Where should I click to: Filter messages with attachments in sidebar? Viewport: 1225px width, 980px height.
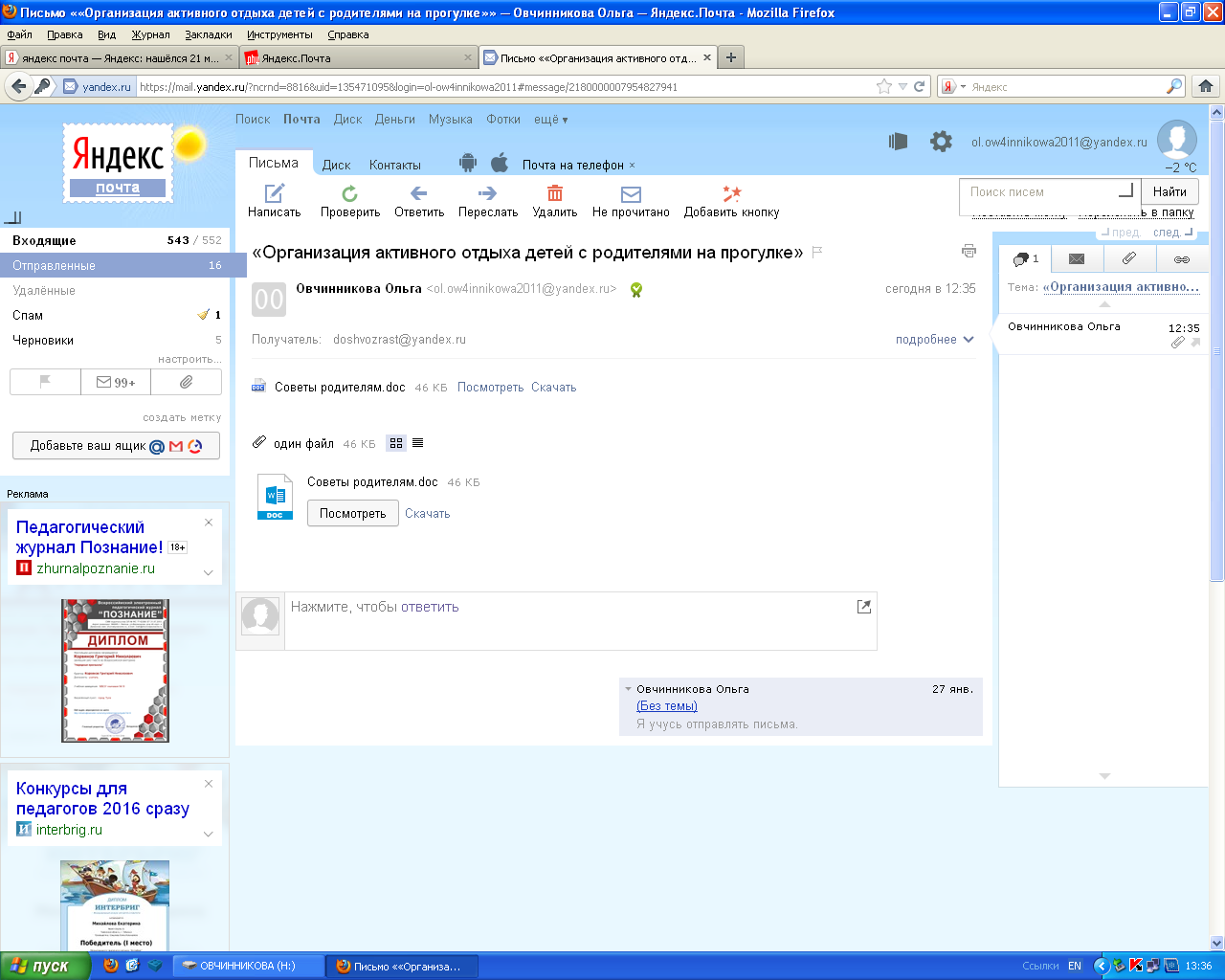[187, 382]
